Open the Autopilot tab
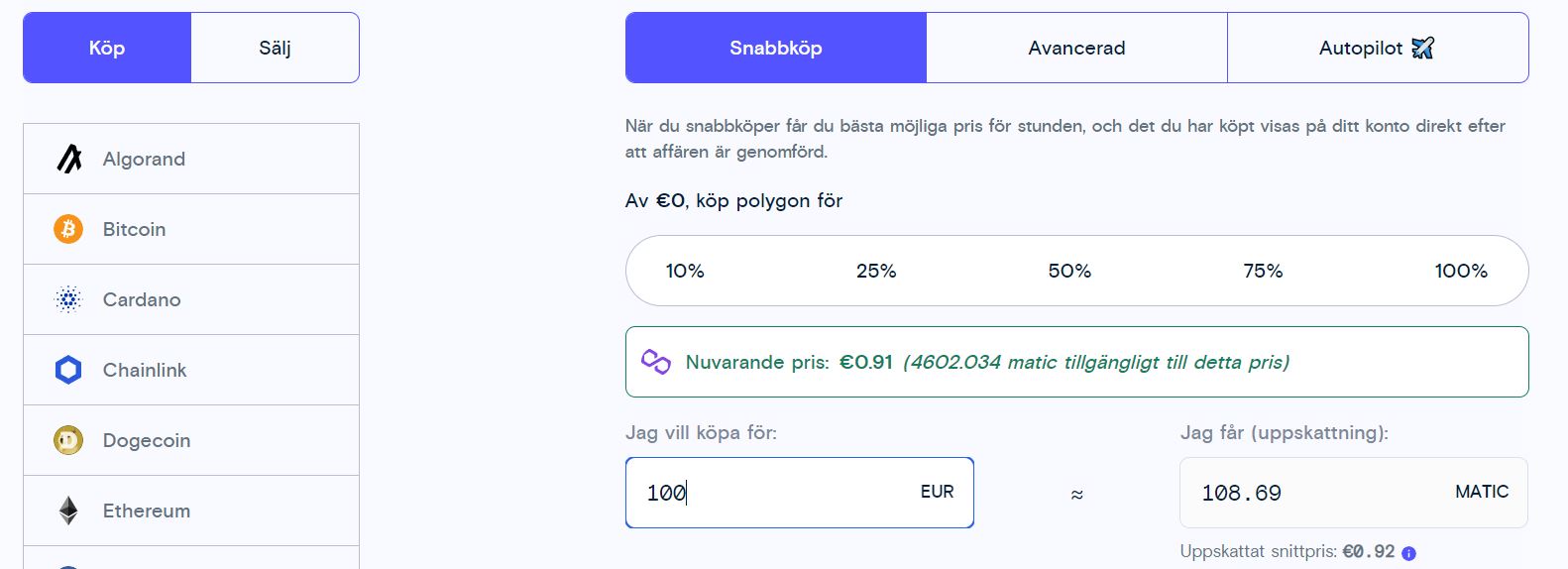Viewport: 1568px width, 569px height. pos(1377,48)
